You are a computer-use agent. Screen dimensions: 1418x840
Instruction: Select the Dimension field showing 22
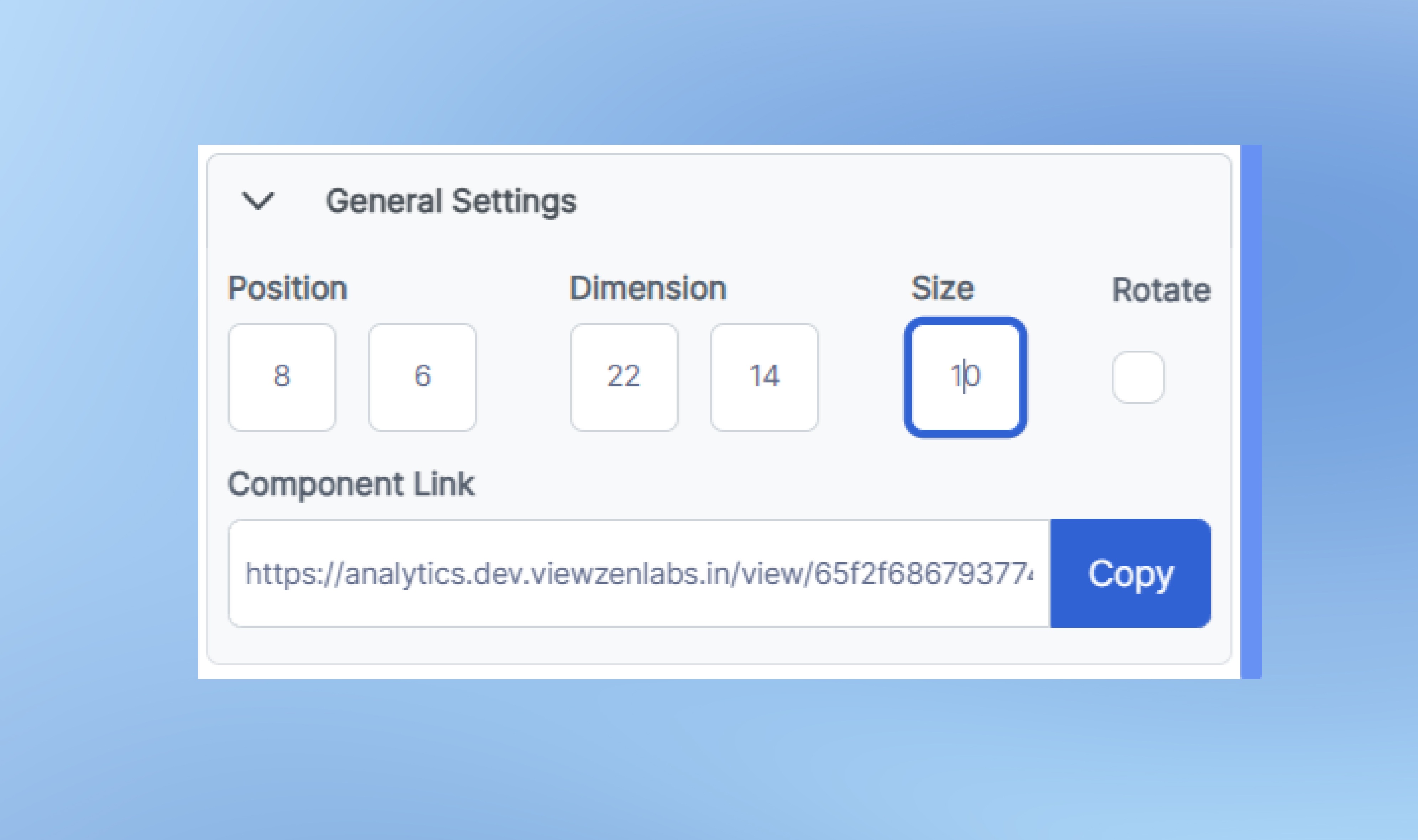[624, 377]
